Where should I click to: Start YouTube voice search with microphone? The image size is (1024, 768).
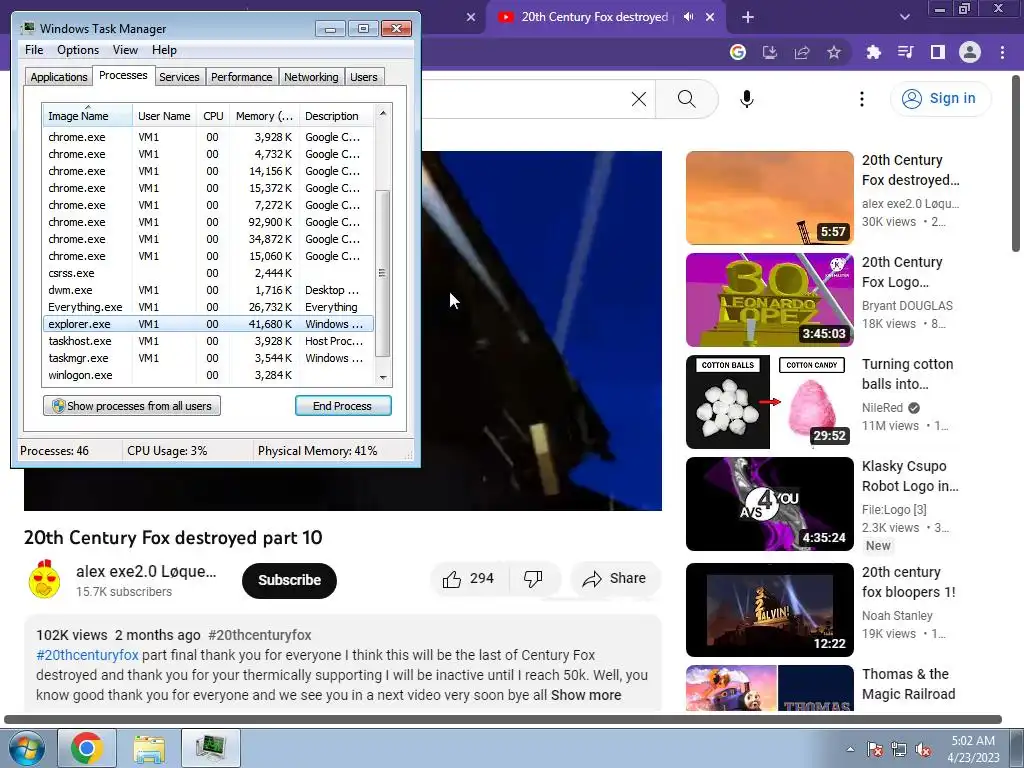747,99
